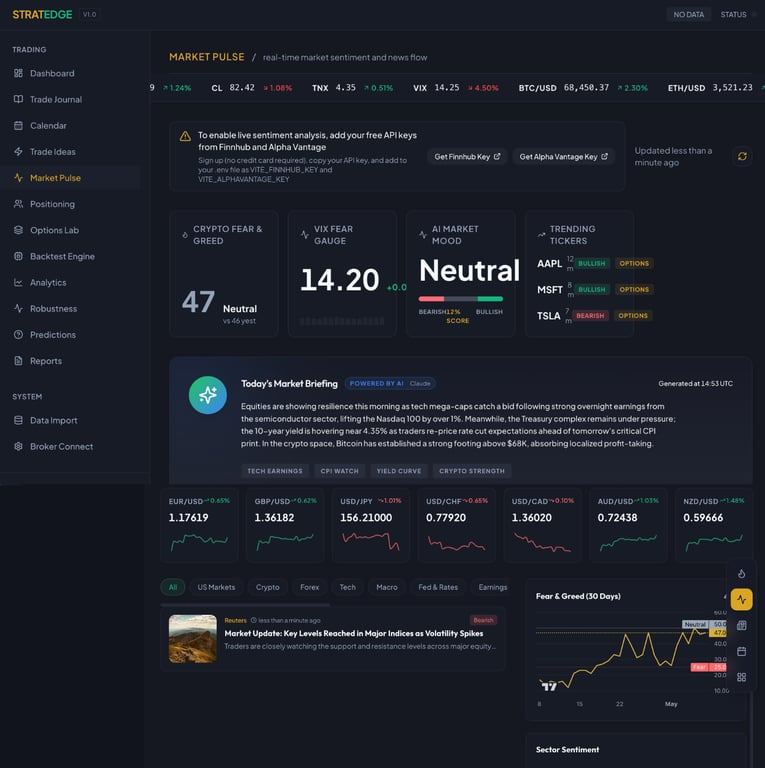Click the Backtest Engine chip icon
The width and height of the screenshot is (765, 768).
click(19, 256)
